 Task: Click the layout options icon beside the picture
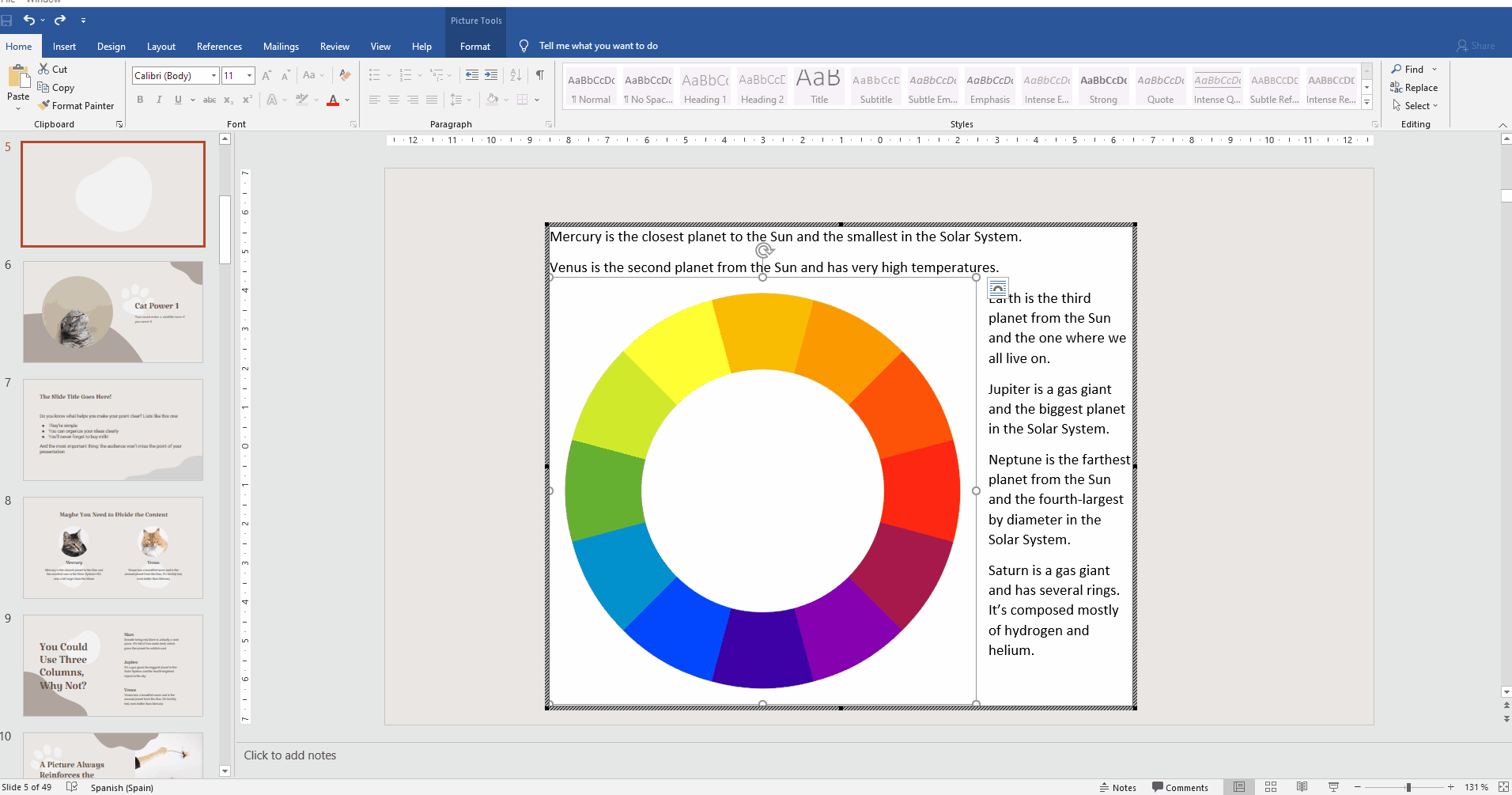tap(998, 288)
